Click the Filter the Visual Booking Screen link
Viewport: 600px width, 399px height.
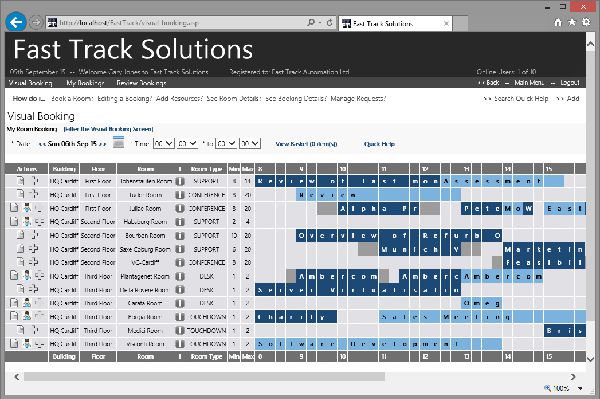108,129
